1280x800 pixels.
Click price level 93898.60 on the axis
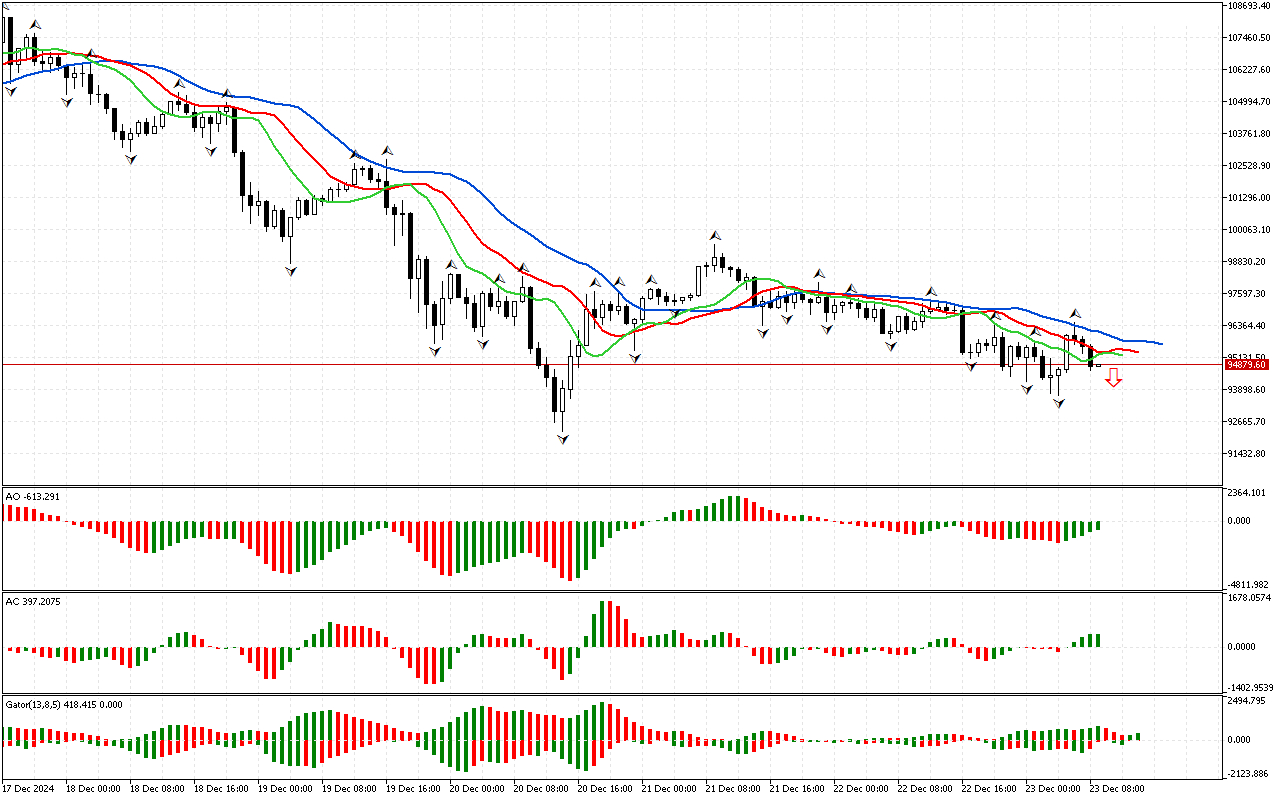click(x=1248, y=390)
